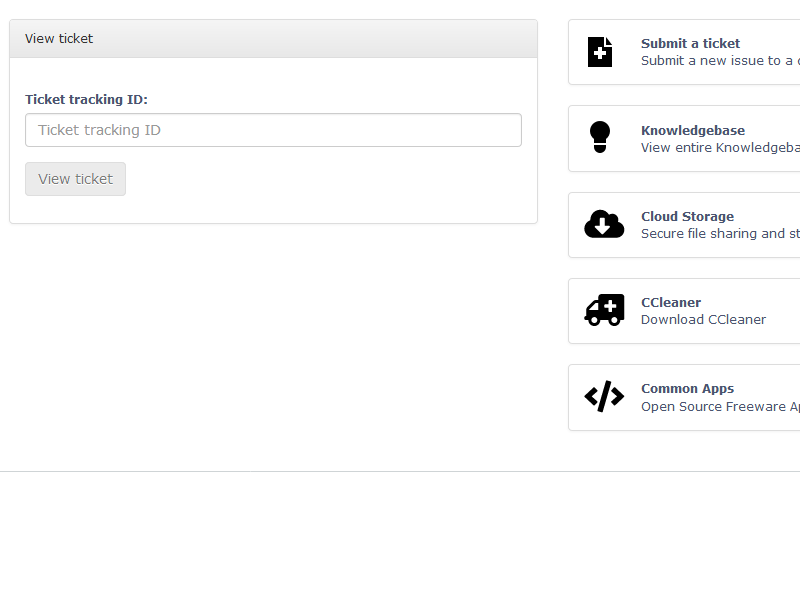This screenshot has height=600, width=800.
Task: Open the Submit a ticket link
Action: [x=690, y=44]
